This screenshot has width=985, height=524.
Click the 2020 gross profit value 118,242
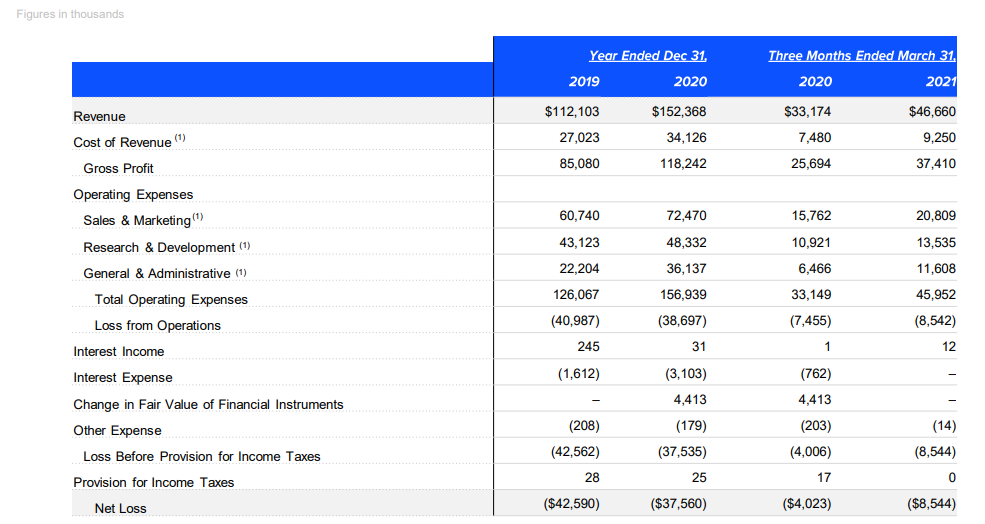(684, 163)
